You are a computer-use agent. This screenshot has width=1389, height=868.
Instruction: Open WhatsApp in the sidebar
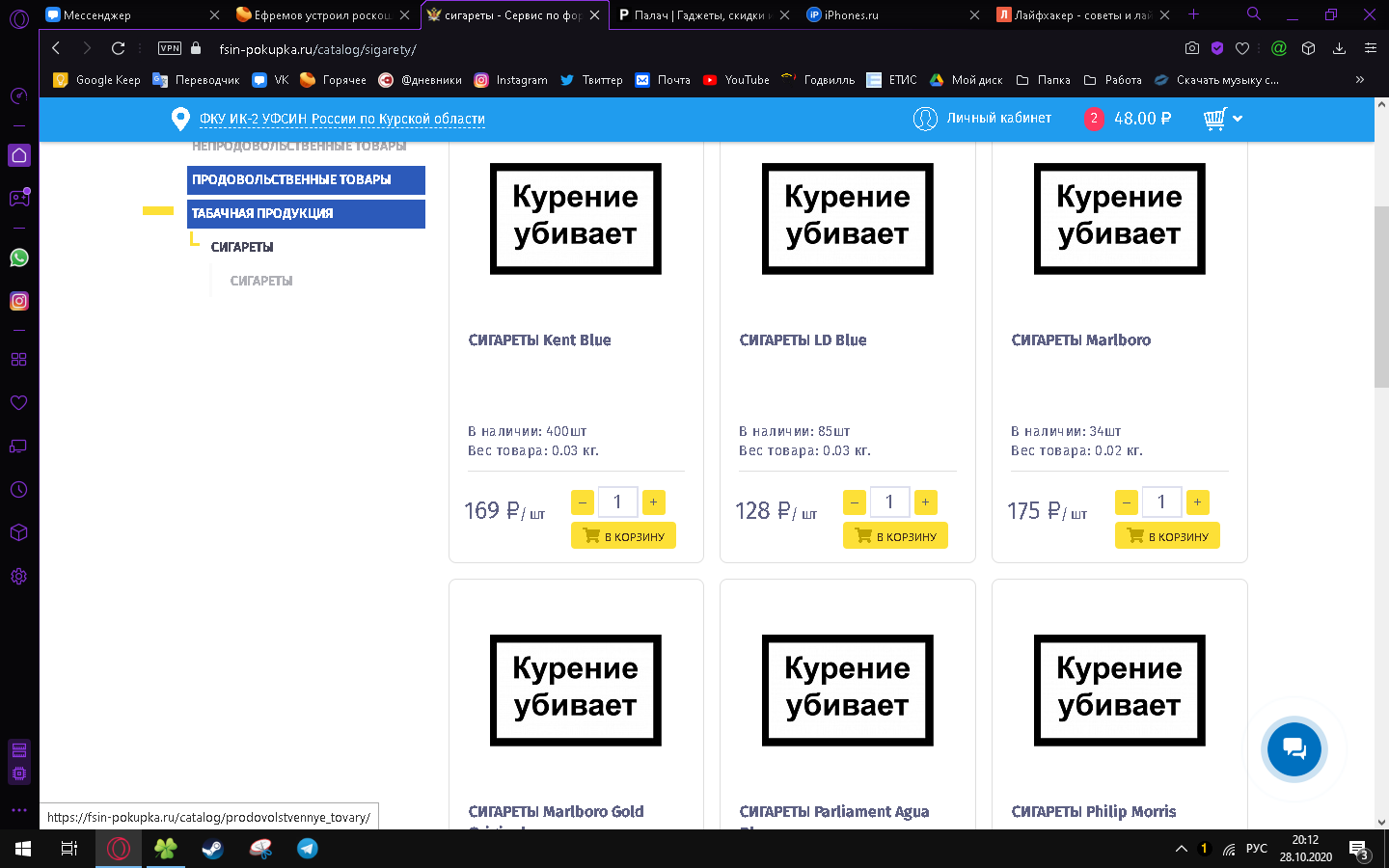tap(18, 258)
